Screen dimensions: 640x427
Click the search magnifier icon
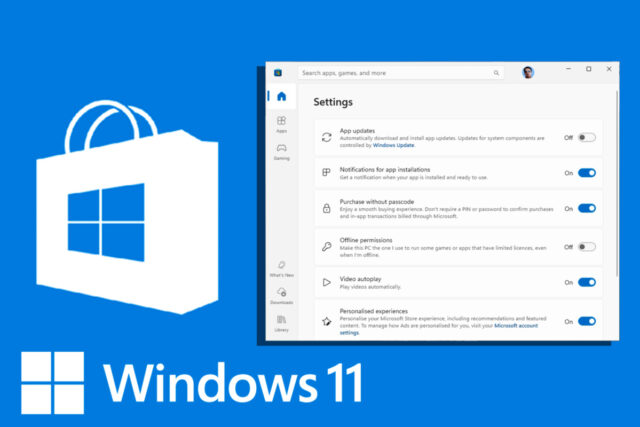pos(496,73)
